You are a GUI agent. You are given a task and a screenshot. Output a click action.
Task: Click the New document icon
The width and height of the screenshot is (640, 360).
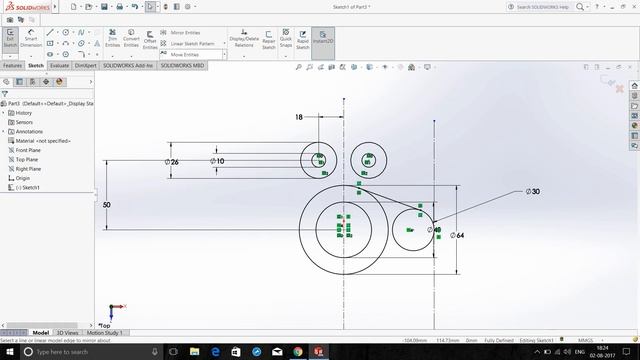[73, 7]
